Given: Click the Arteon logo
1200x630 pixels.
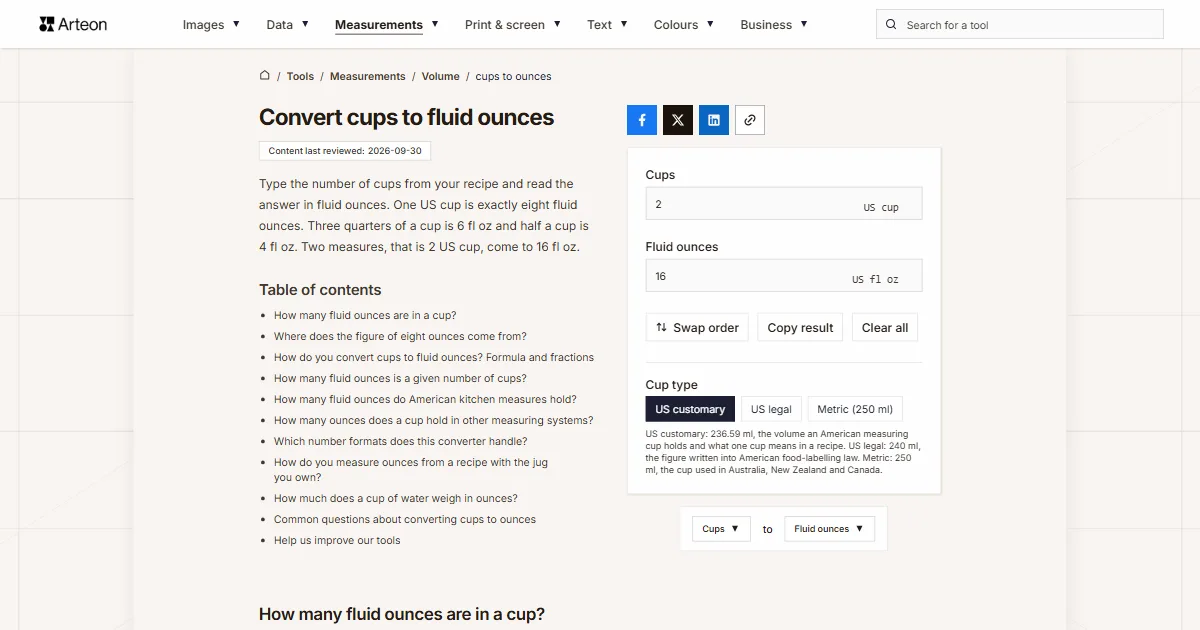Looking at the screenshot, I should [73, 24].
